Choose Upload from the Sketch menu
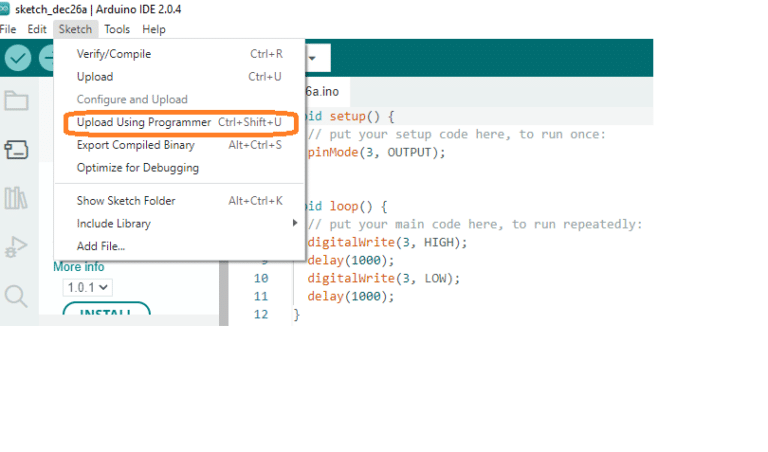The width and height of the screenshot is (768, 452). point(179,77)
